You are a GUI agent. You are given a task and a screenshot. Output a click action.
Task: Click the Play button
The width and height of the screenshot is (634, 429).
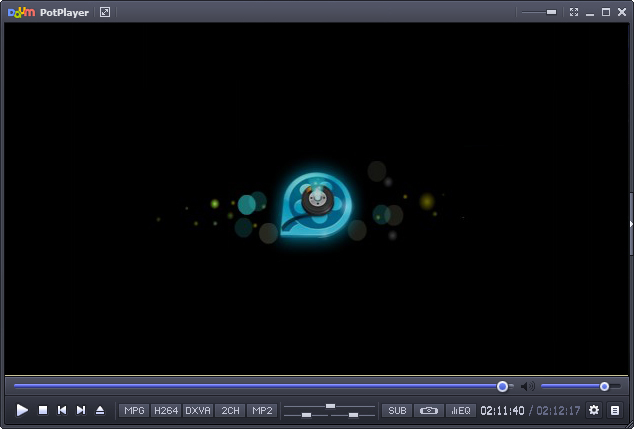click(x=22, y=410)
